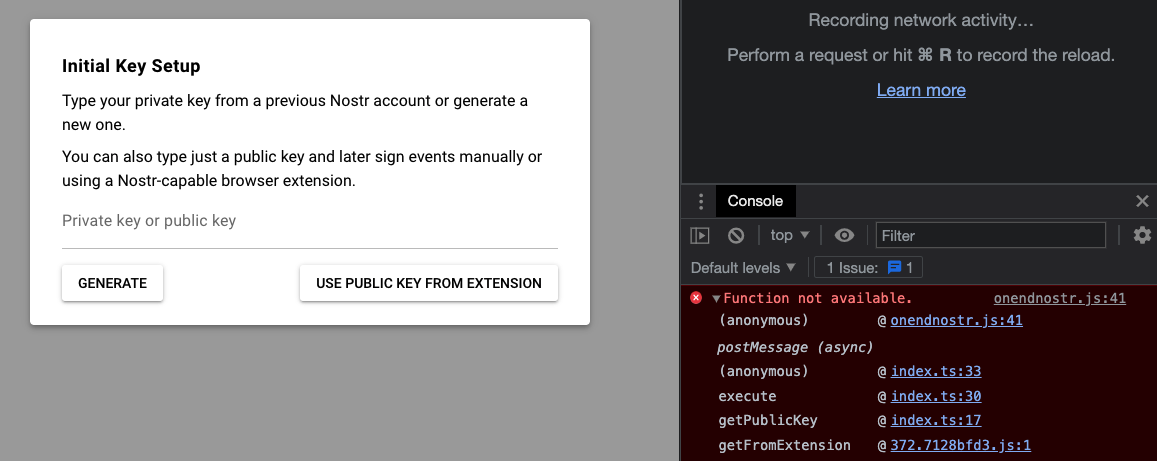This screenshot has width=1157, height=461.
Task: Focus the Private key or public key field
Action: [310, 221]
